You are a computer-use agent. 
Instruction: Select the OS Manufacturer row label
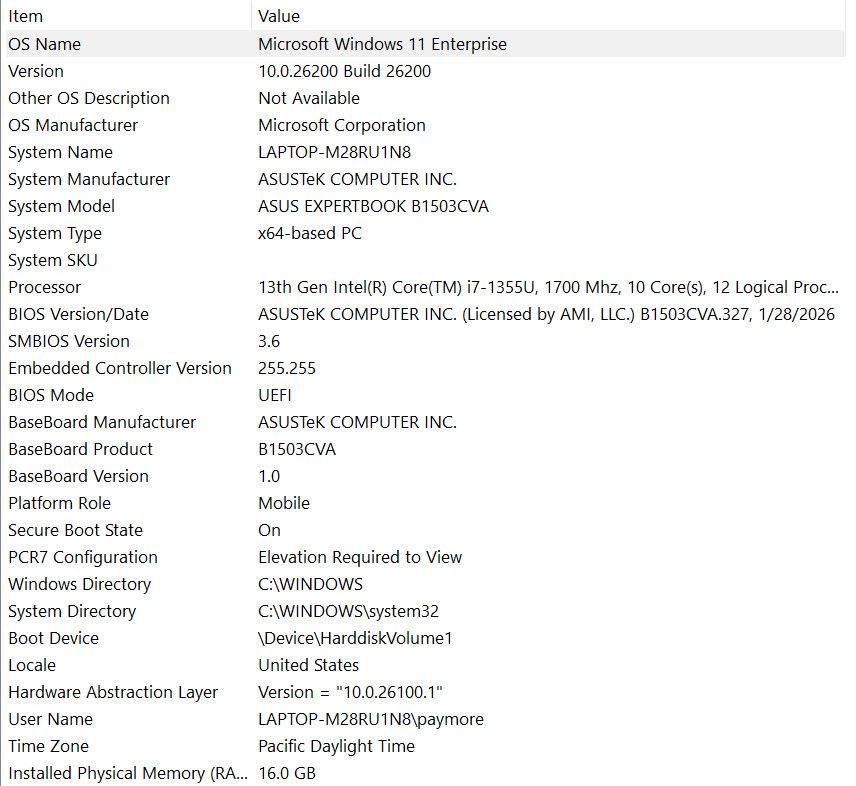coord(73,125)
